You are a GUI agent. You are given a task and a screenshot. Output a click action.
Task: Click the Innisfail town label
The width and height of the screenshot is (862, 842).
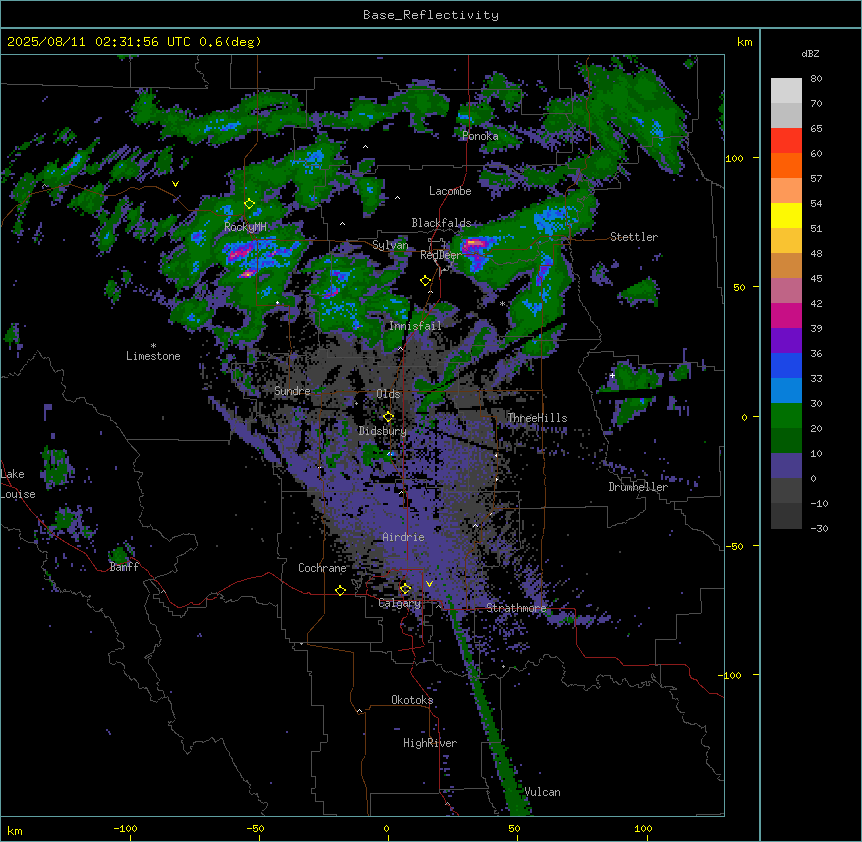click(x=415, y=326)
